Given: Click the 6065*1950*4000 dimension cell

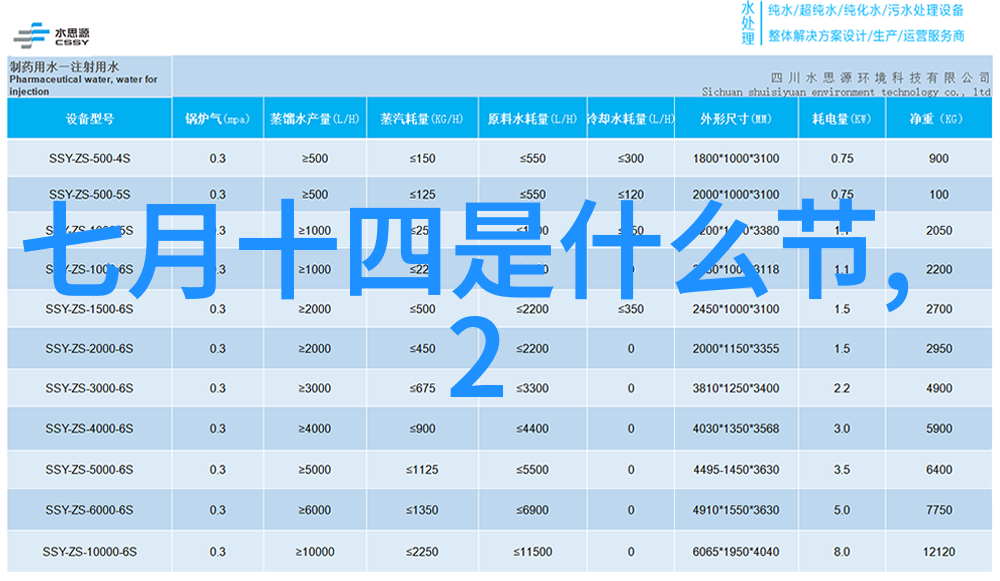Looking at the screenshot, I should (735, 552).
